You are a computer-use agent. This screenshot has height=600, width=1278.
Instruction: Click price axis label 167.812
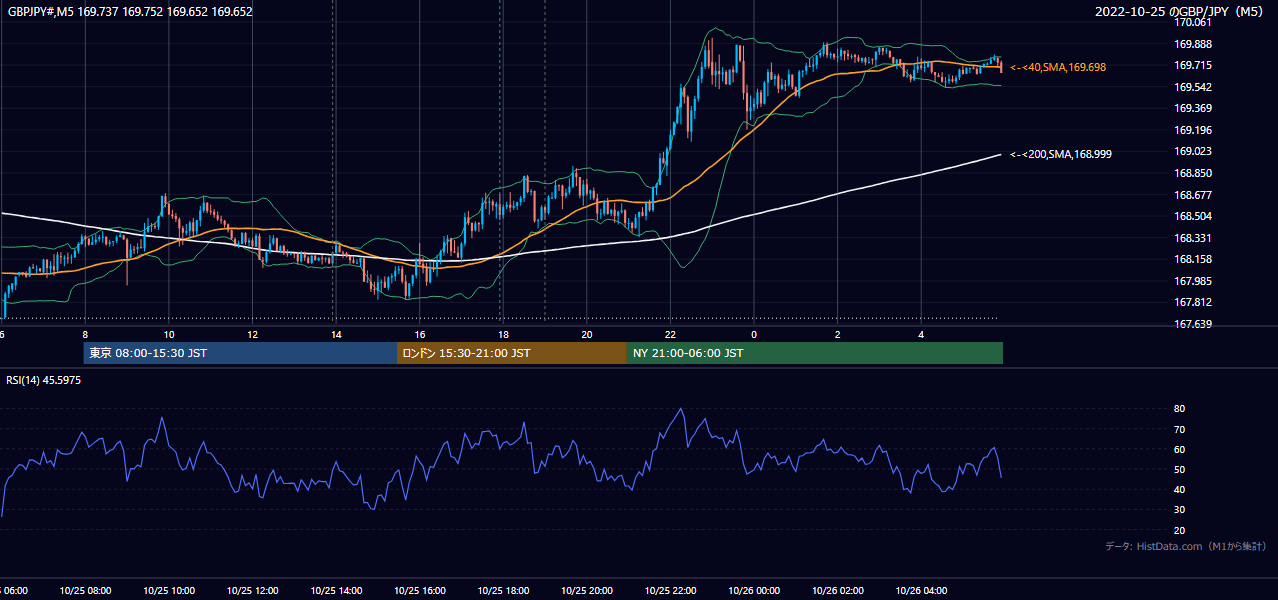(x=1192, y=302)
